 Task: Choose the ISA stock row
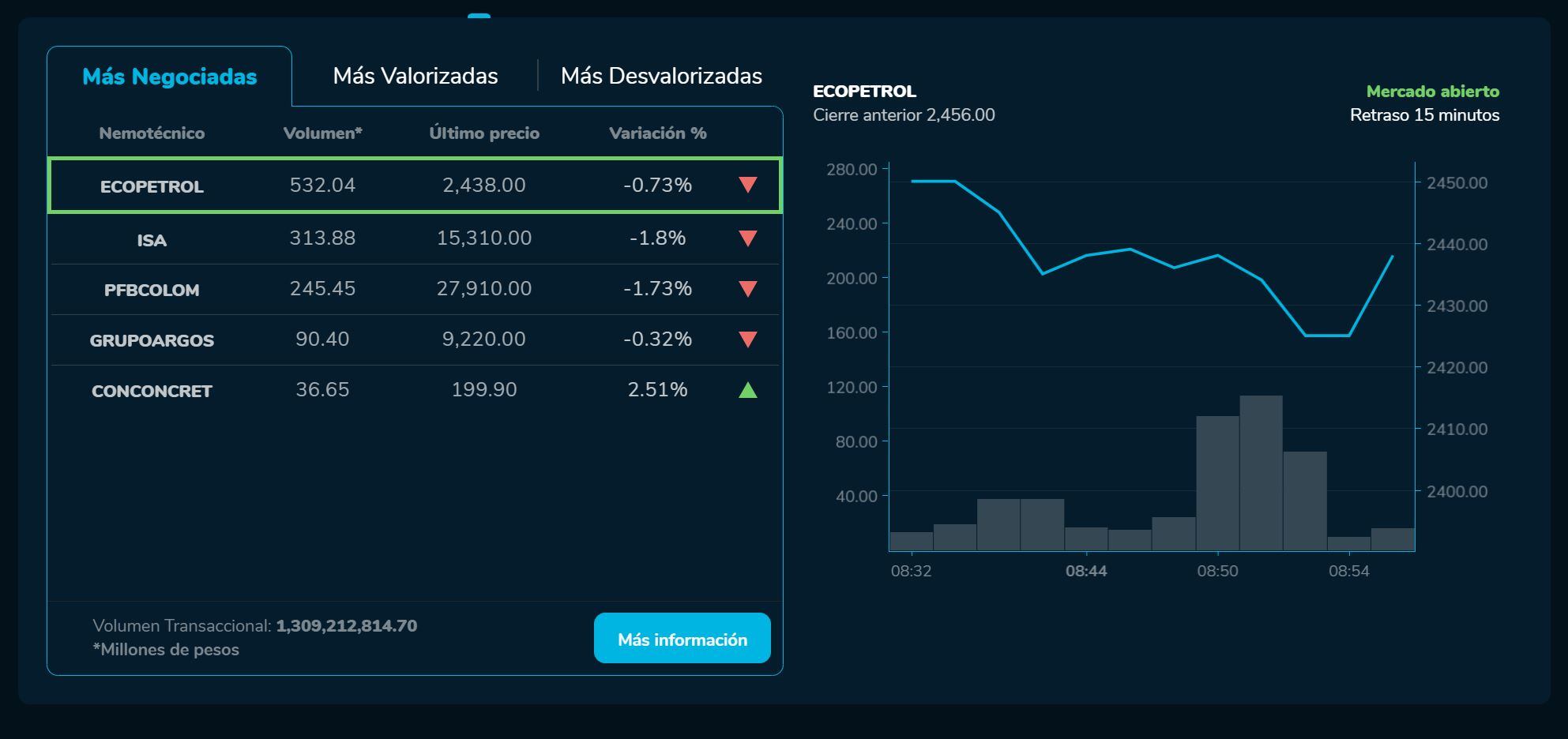click(152, 240)
